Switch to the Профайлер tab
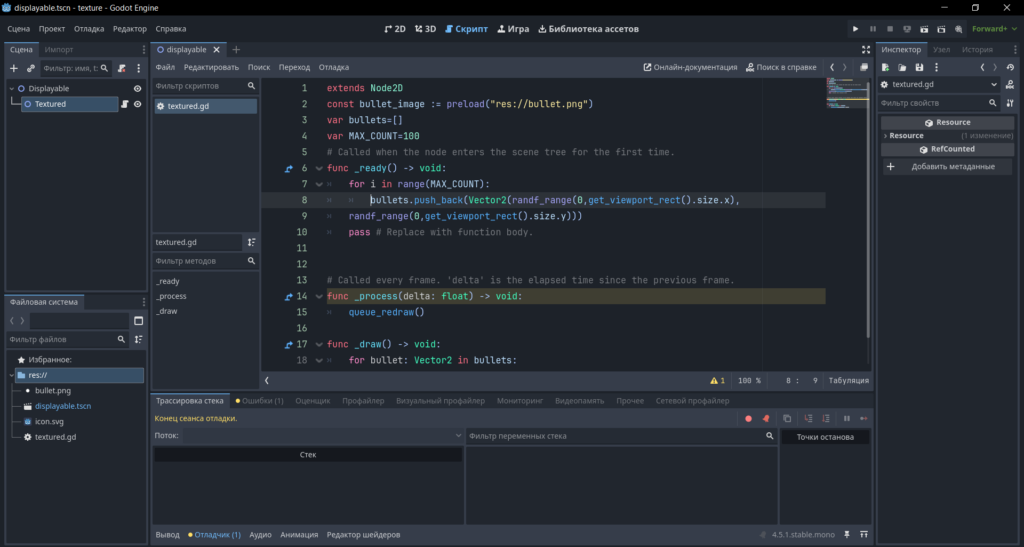This screenshot has width=1024, height=547. [x=363, y=401]
